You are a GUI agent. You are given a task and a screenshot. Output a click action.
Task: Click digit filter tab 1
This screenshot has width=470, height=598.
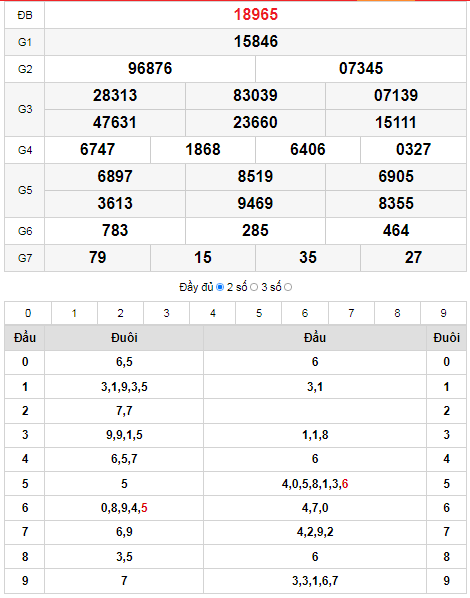coord(74,313)
